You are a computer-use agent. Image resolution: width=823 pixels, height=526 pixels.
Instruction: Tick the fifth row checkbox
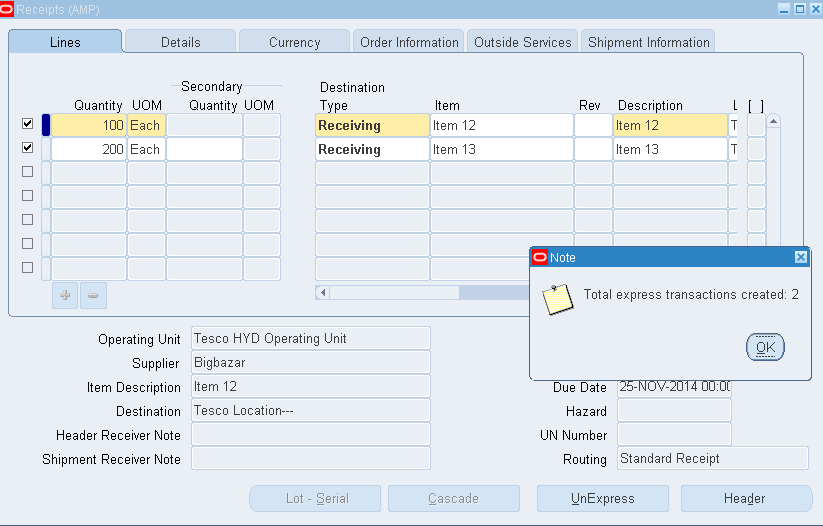pyautogui.click(x=28, y=219)
